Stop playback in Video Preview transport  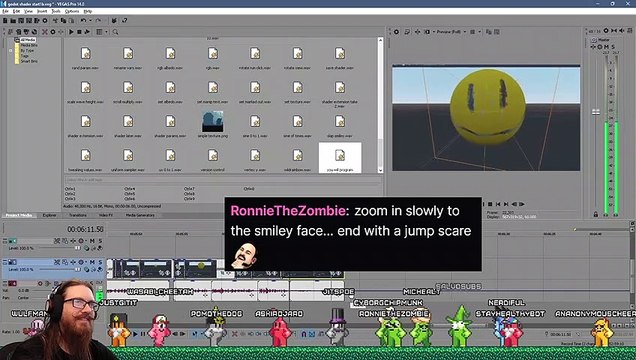pos(490,204)
